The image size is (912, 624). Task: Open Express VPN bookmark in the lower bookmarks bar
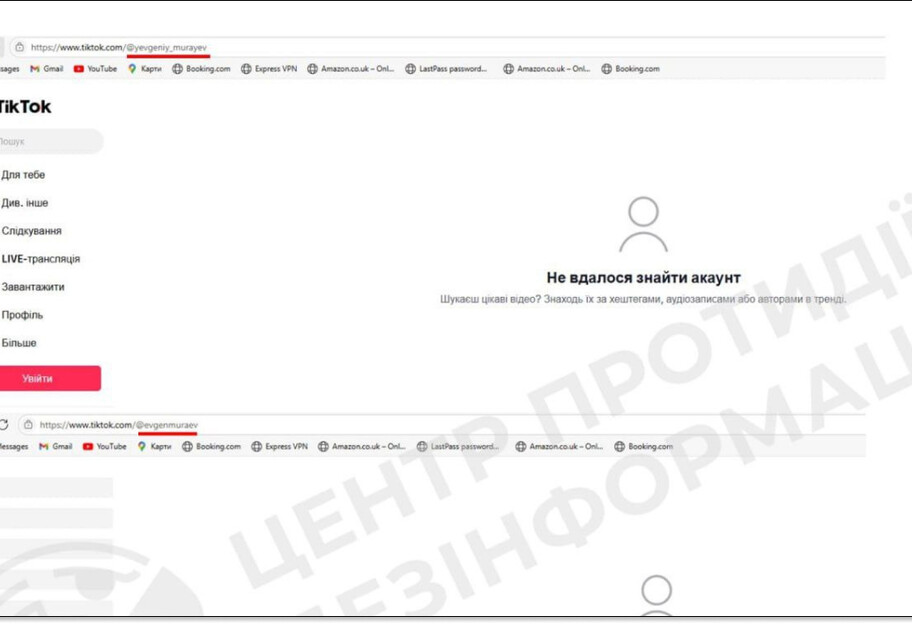279,447
